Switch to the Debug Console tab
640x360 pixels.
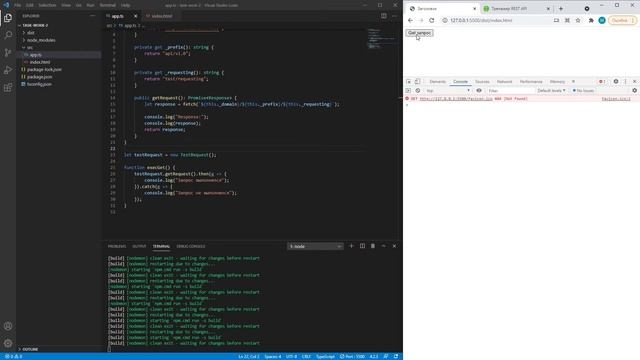[x=191, y=247]
